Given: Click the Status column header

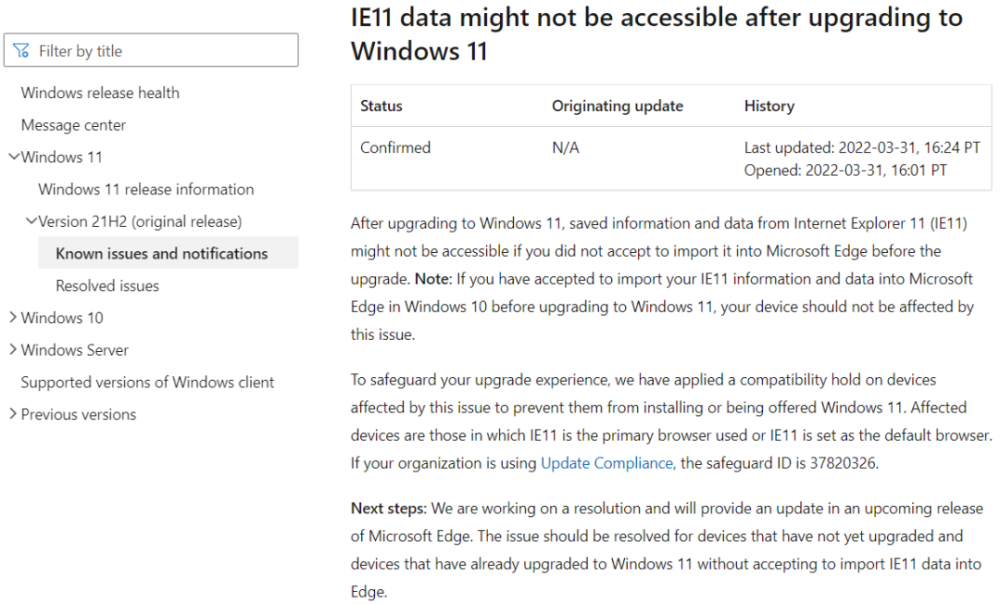Looking at the screenshot, I should point(381,106).
